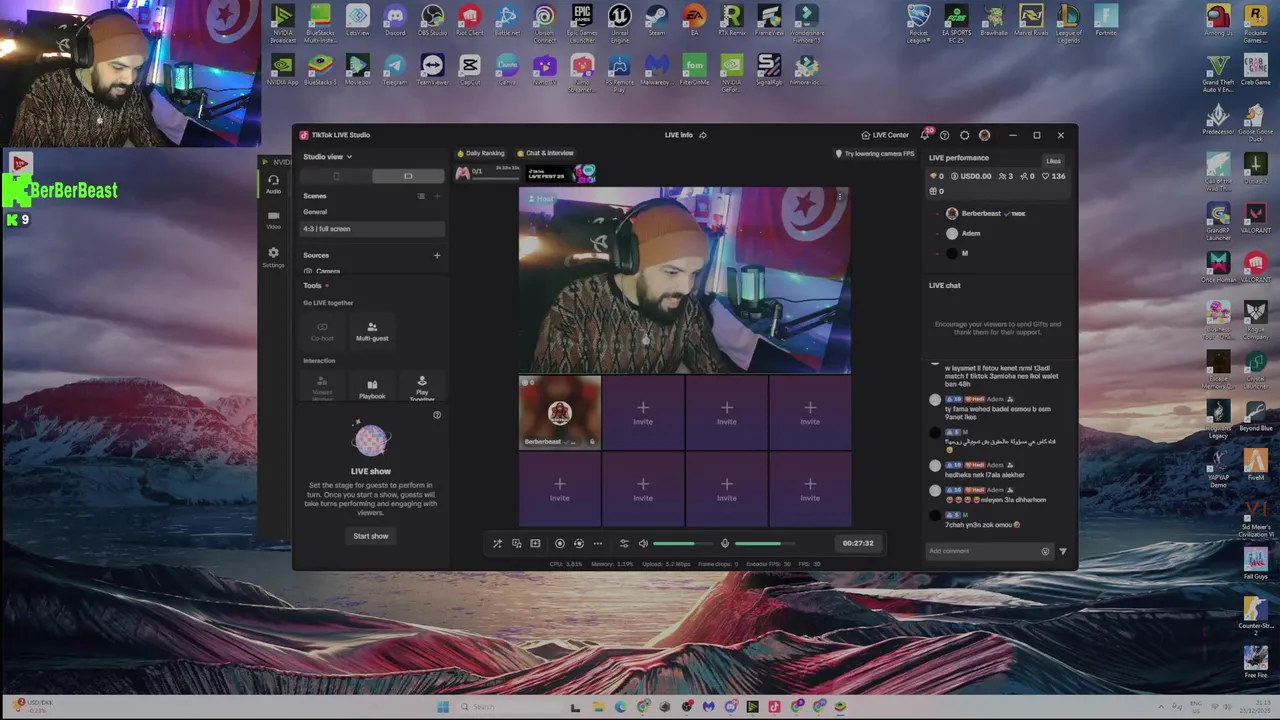The image size is (1280, 720).
Task: Launch the Unreal Engine desktop shortcut
Action: 620,22
